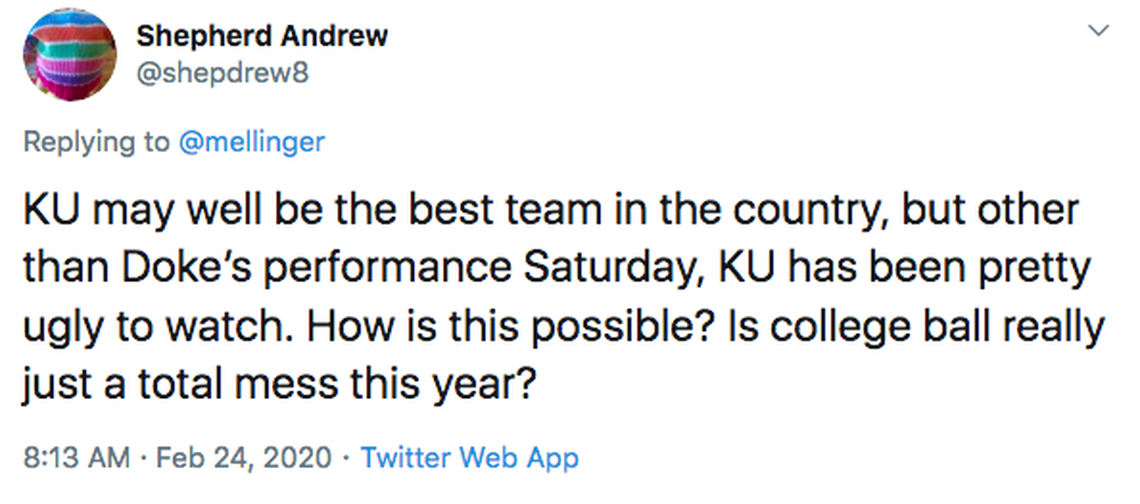This screenshot has width=1140, height=504.
Task: Click the "Replying to" label text
Action: click(96, 142)
